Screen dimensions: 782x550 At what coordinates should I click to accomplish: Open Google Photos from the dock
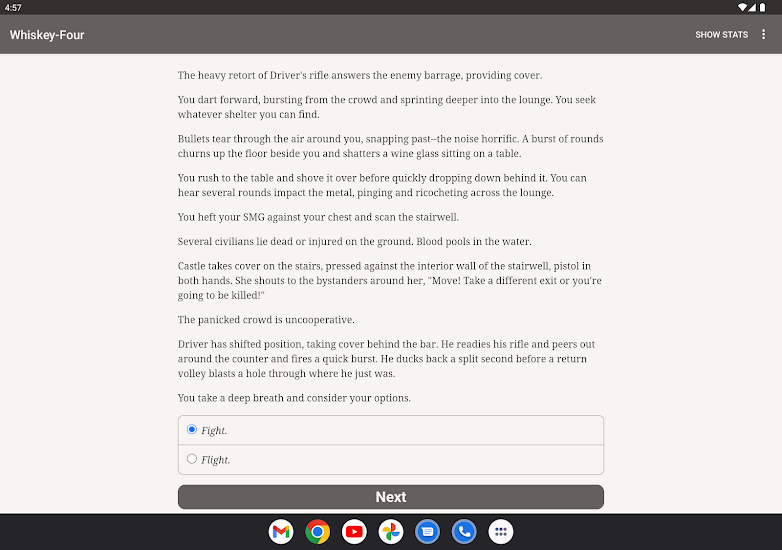391,532
